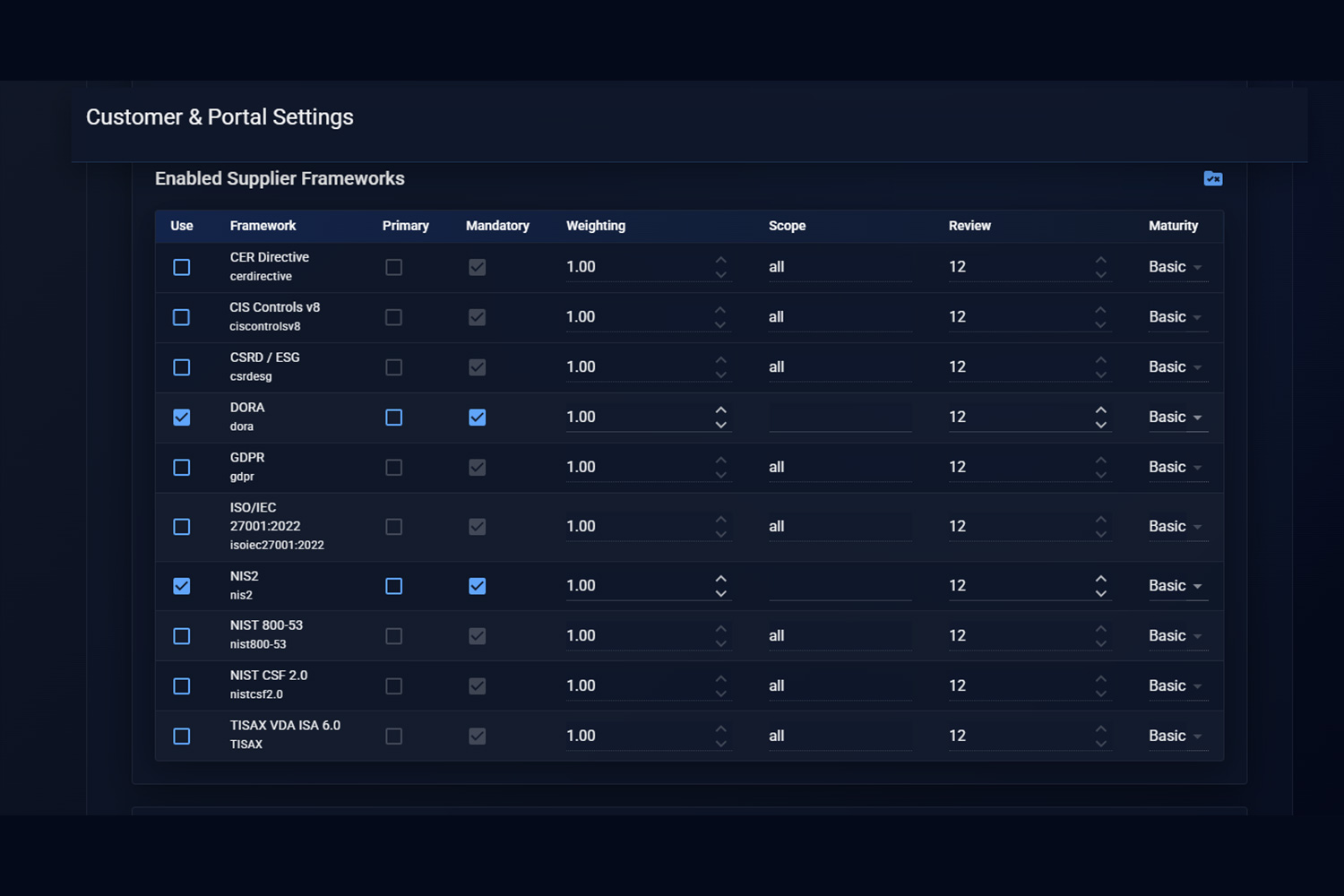
Task: Uncheck the Mandatory checkbox for DORA
Action: click(x=478, y=418)
